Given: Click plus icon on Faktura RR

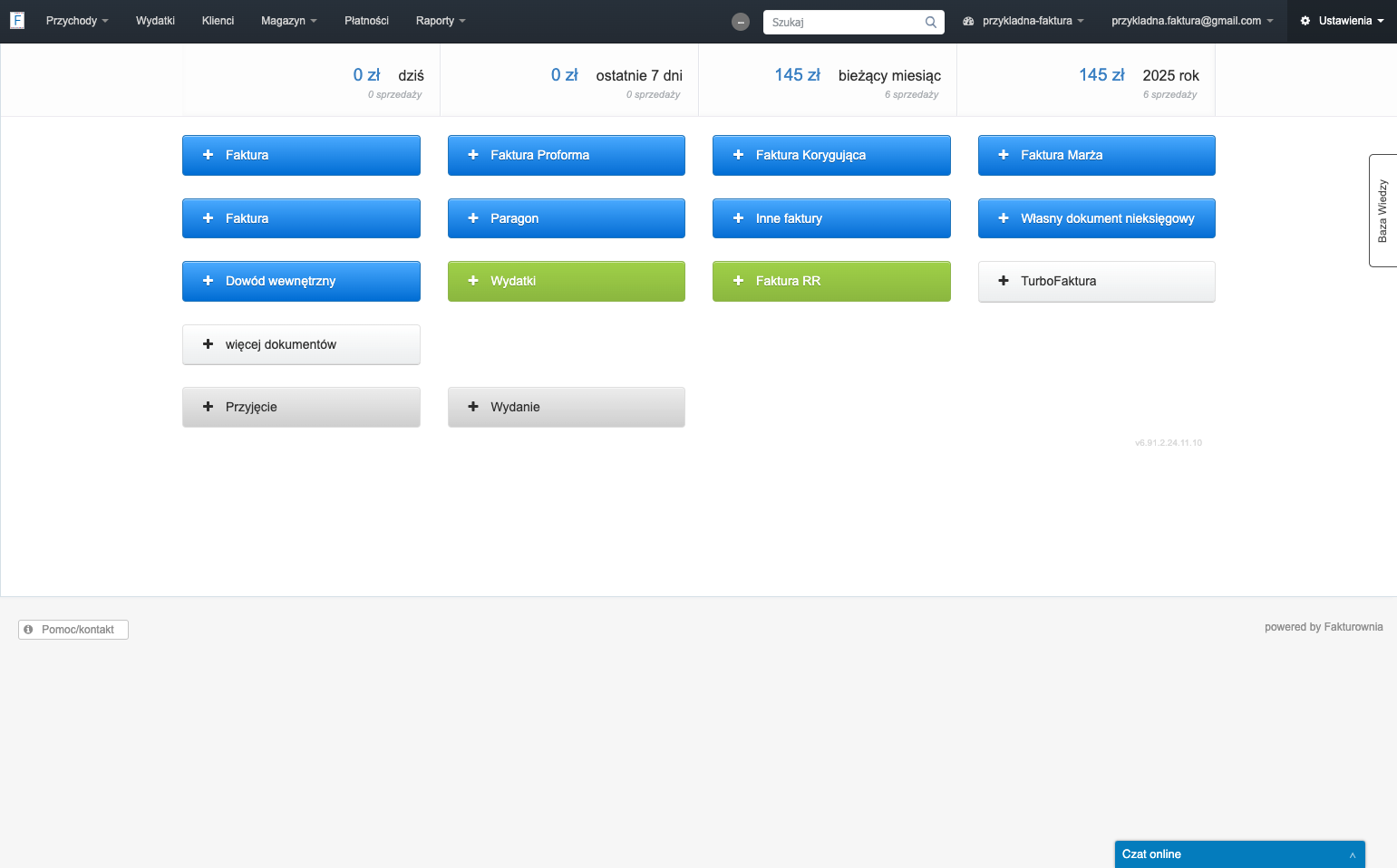Looking at the screenshot, I should (x=738, y=281).
